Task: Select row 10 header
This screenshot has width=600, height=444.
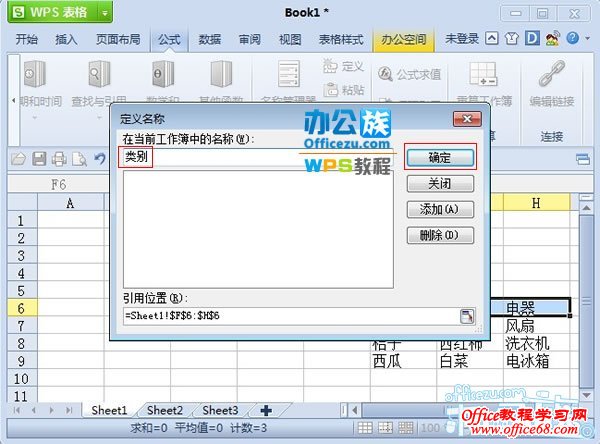Action: (x=22, y=379)
